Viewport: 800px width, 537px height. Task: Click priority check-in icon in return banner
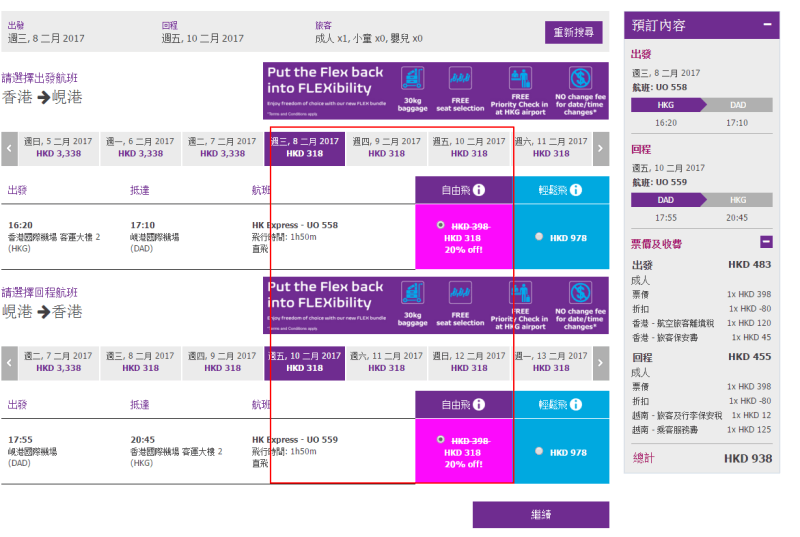coord(520,293)
